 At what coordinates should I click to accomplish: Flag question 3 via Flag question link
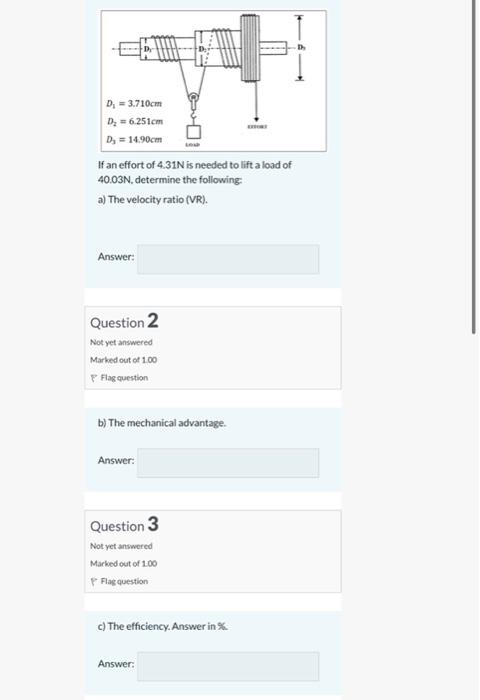124,581
